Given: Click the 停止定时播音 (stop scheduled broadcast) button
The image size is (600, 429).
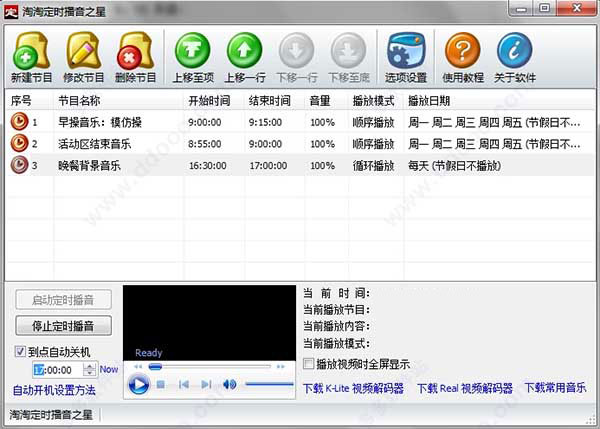Looking at the screenshot, I should [x=63, y=326].
